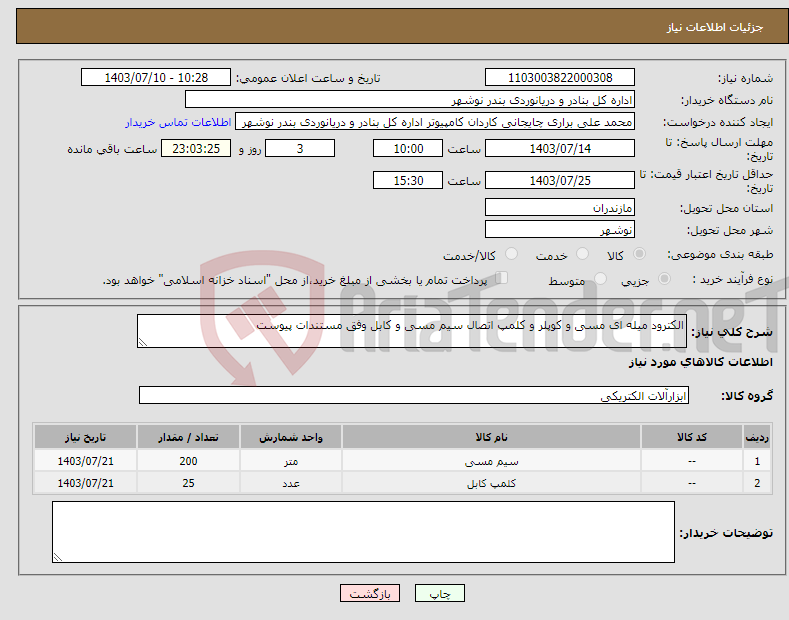Click the اطلاعات کالاهای مورد نیاز heading

tap(700, 362)
